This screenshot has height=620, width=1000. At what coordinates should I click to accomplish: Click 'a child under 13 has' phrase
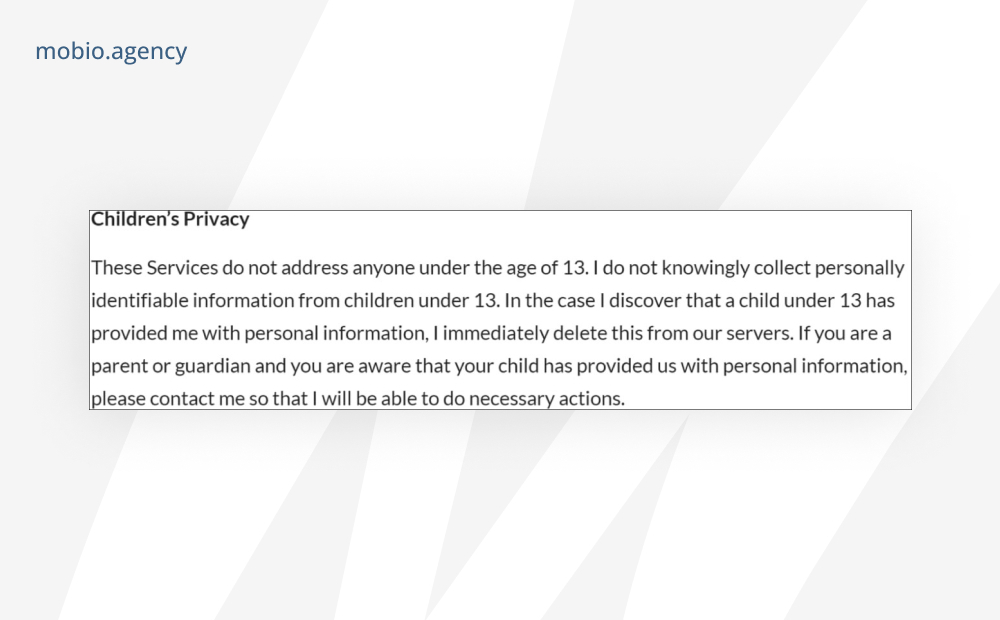pos(810,300)
